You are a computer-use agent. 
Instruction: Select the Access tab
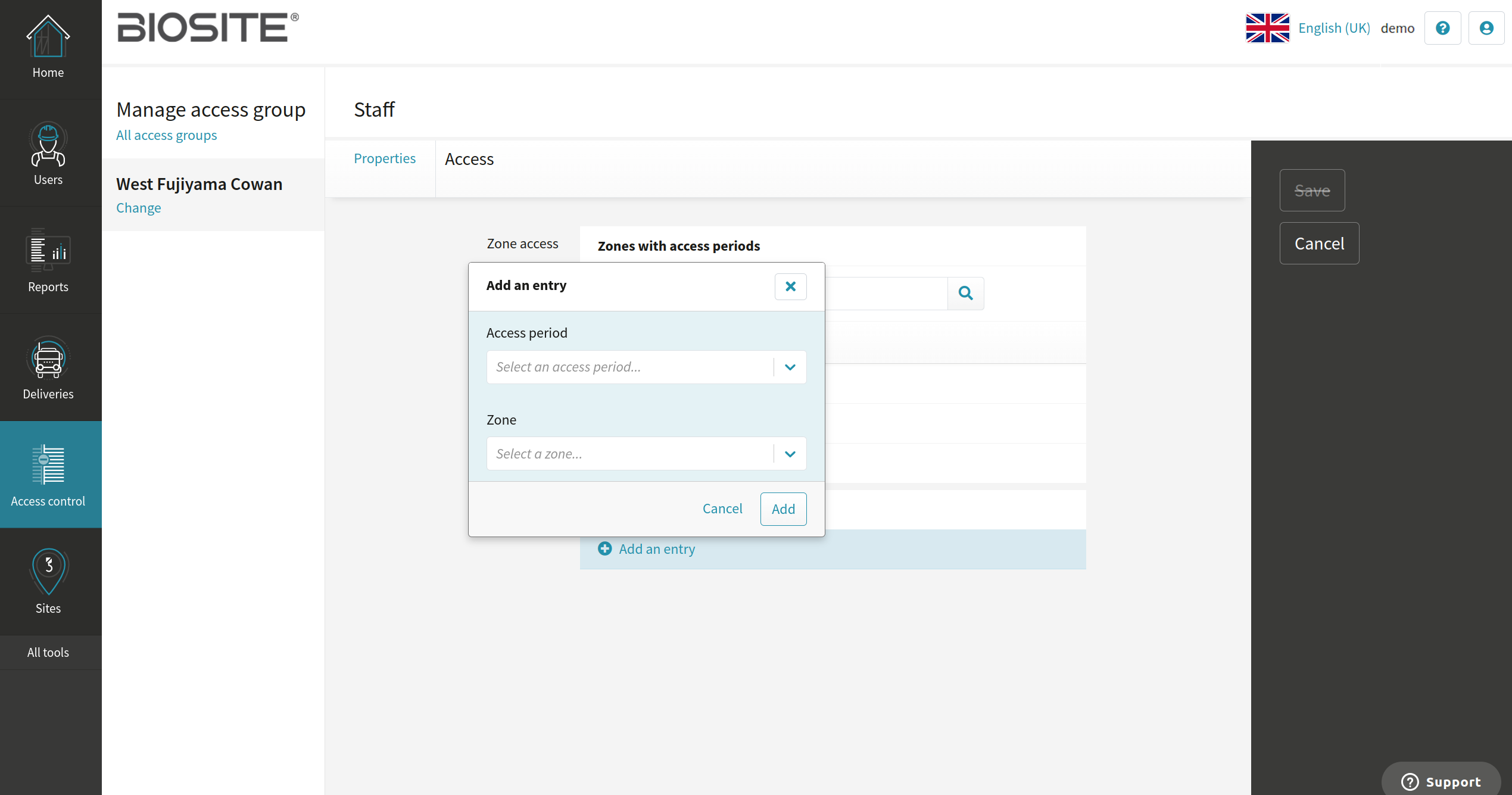469,159
